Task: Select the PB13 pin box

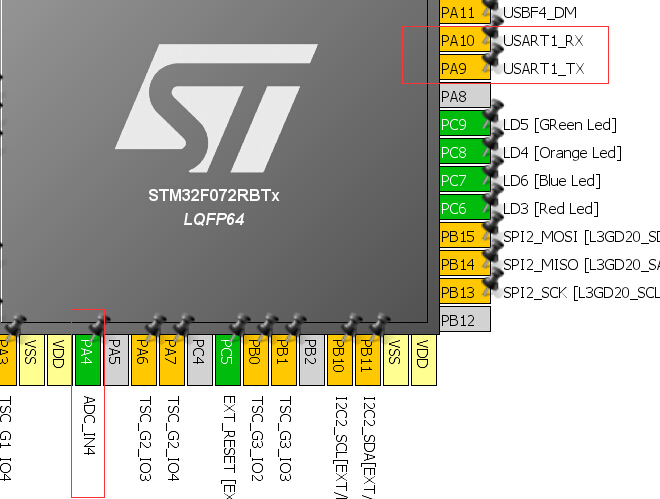Action: point(465,292)
